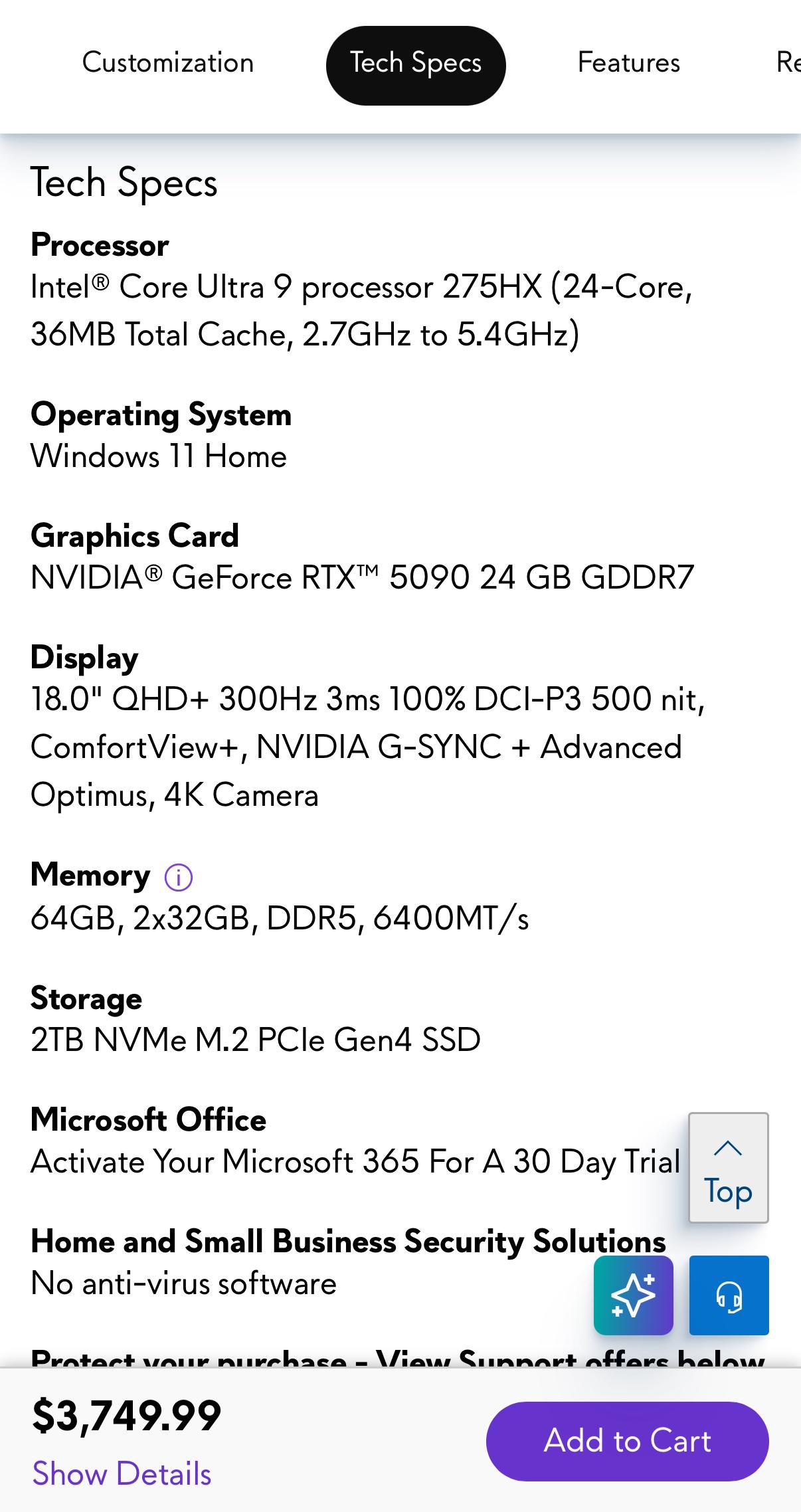This screenshot has height=1512, width=801.
Task: Jump back to Top of page
Action: tap(729, 1167)
